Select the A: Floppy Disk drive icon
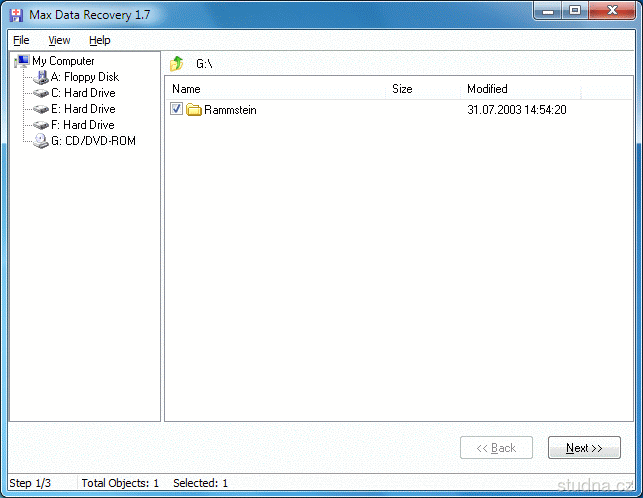 41,77
